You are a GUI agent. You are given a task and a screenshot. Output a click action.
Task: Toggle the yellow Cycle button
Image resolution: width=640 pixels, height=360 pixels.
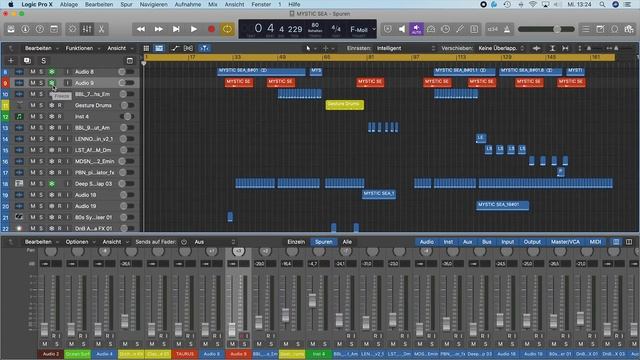pos(227,29)
